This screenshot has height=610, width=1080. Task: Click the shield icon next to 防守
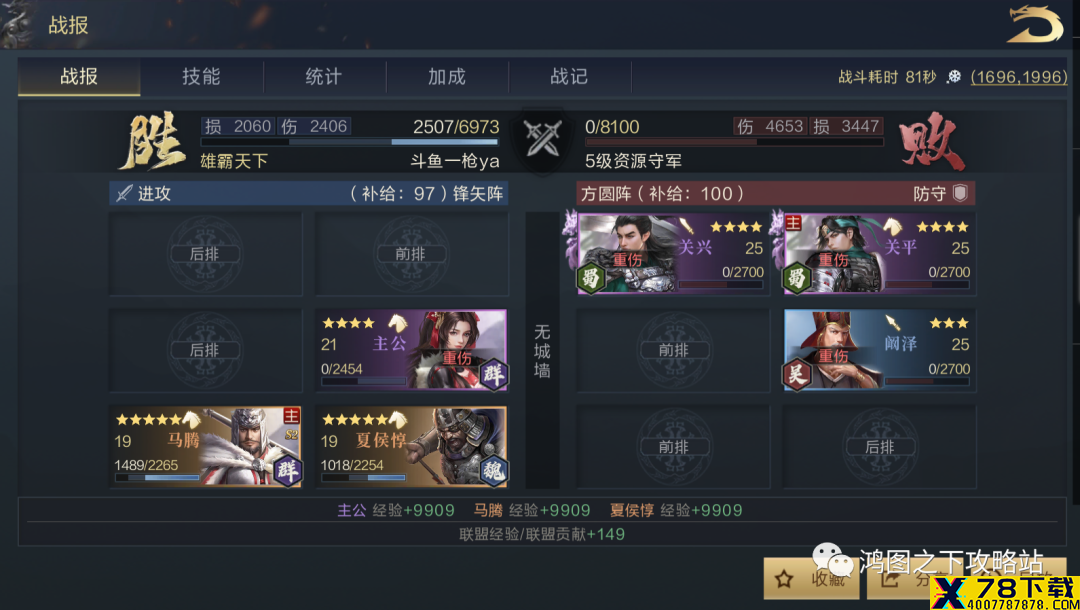959,193
